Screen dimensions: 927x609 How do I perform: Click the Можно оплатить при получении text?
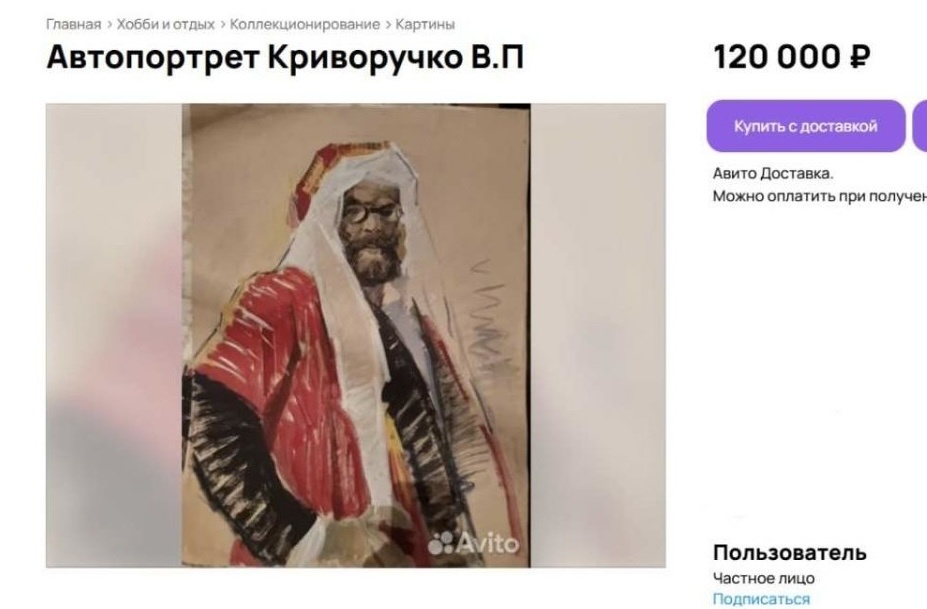point(819,196)
